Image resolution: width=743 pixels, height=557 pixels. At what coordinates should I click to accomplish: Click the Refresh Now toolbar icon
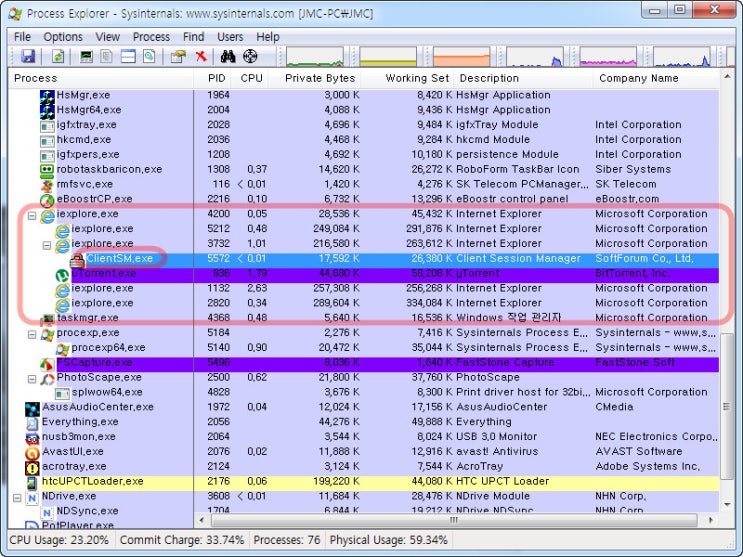(x=58, y=57)
